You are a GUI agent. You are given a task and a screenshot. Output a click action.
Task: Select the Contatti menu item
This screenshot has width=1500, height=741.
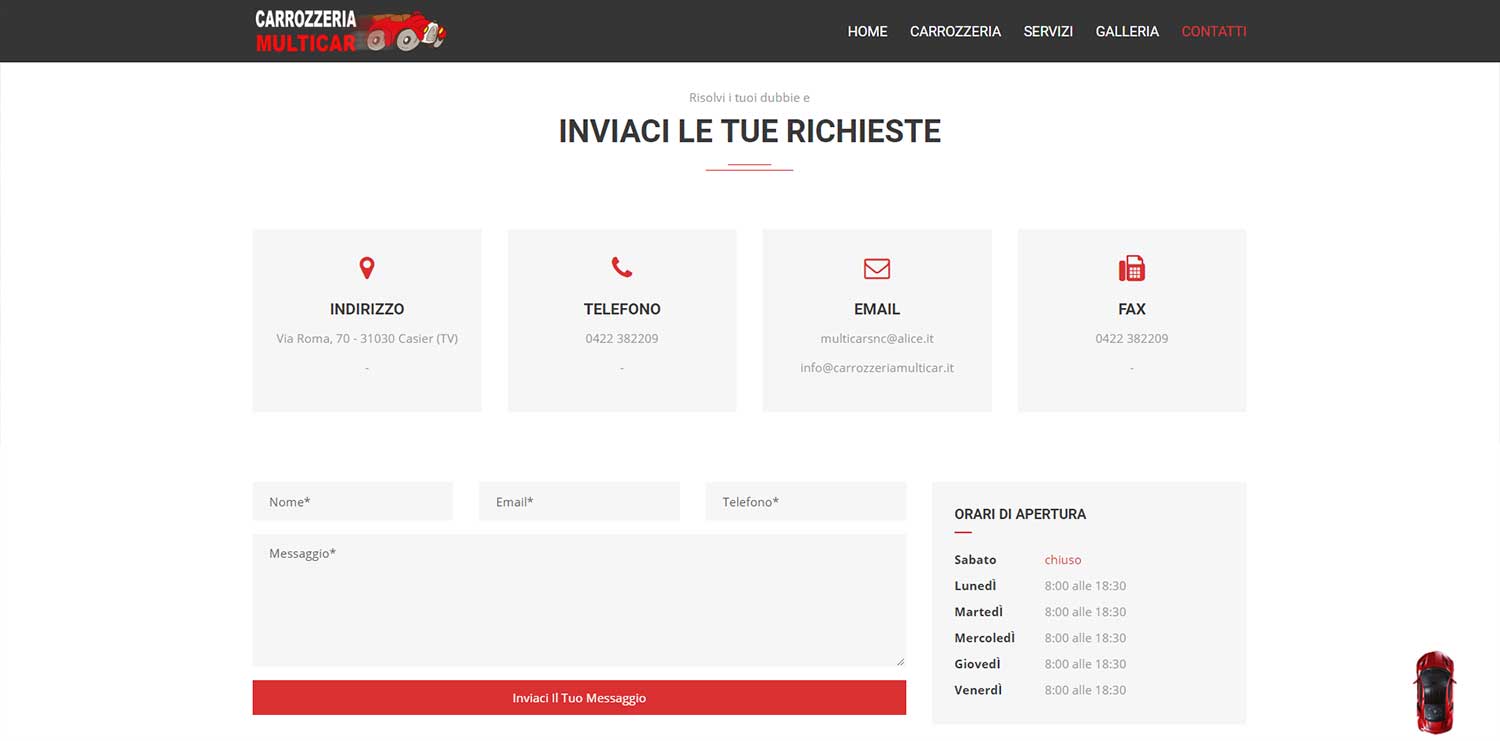(1213, 31)
